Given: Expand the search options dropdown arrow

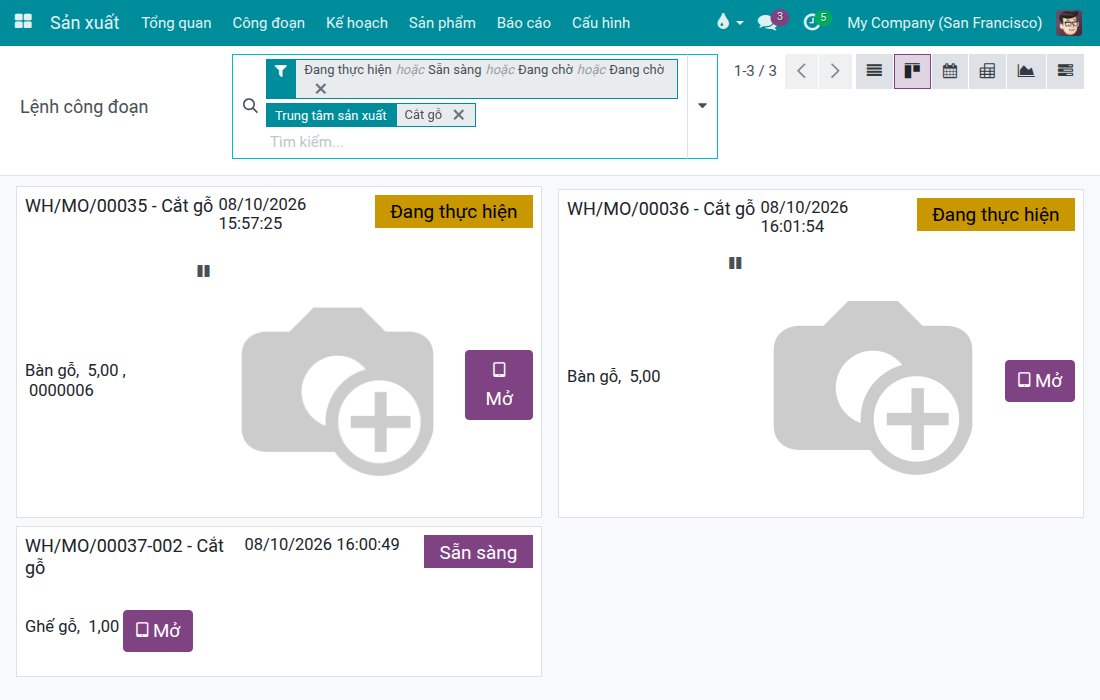Looking at the screenshot, I should pyautogui.click(x=702, y=106).
